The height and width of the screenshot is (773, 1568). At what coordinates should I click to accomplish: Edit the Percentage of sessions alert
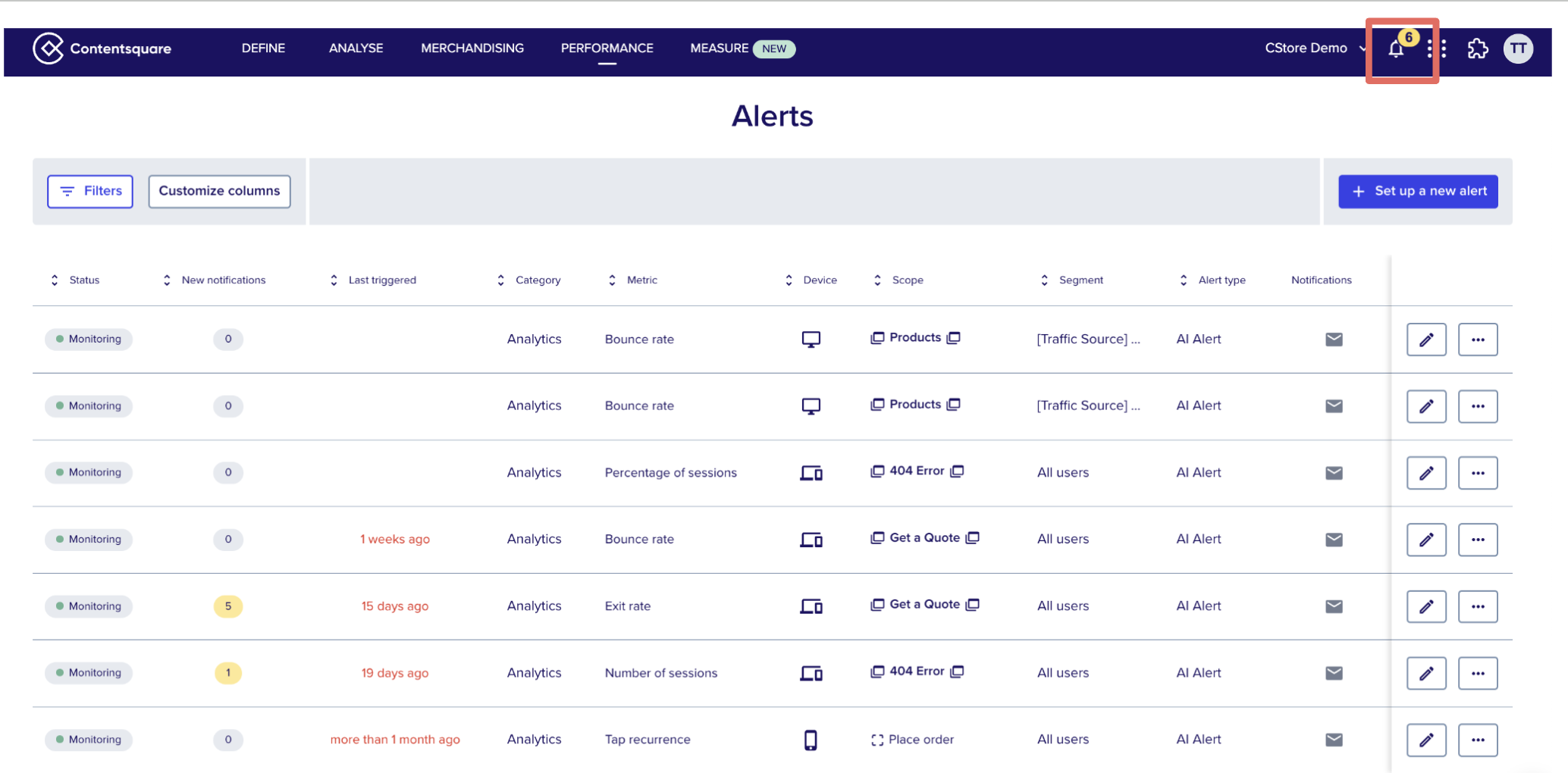(1426, 473)
